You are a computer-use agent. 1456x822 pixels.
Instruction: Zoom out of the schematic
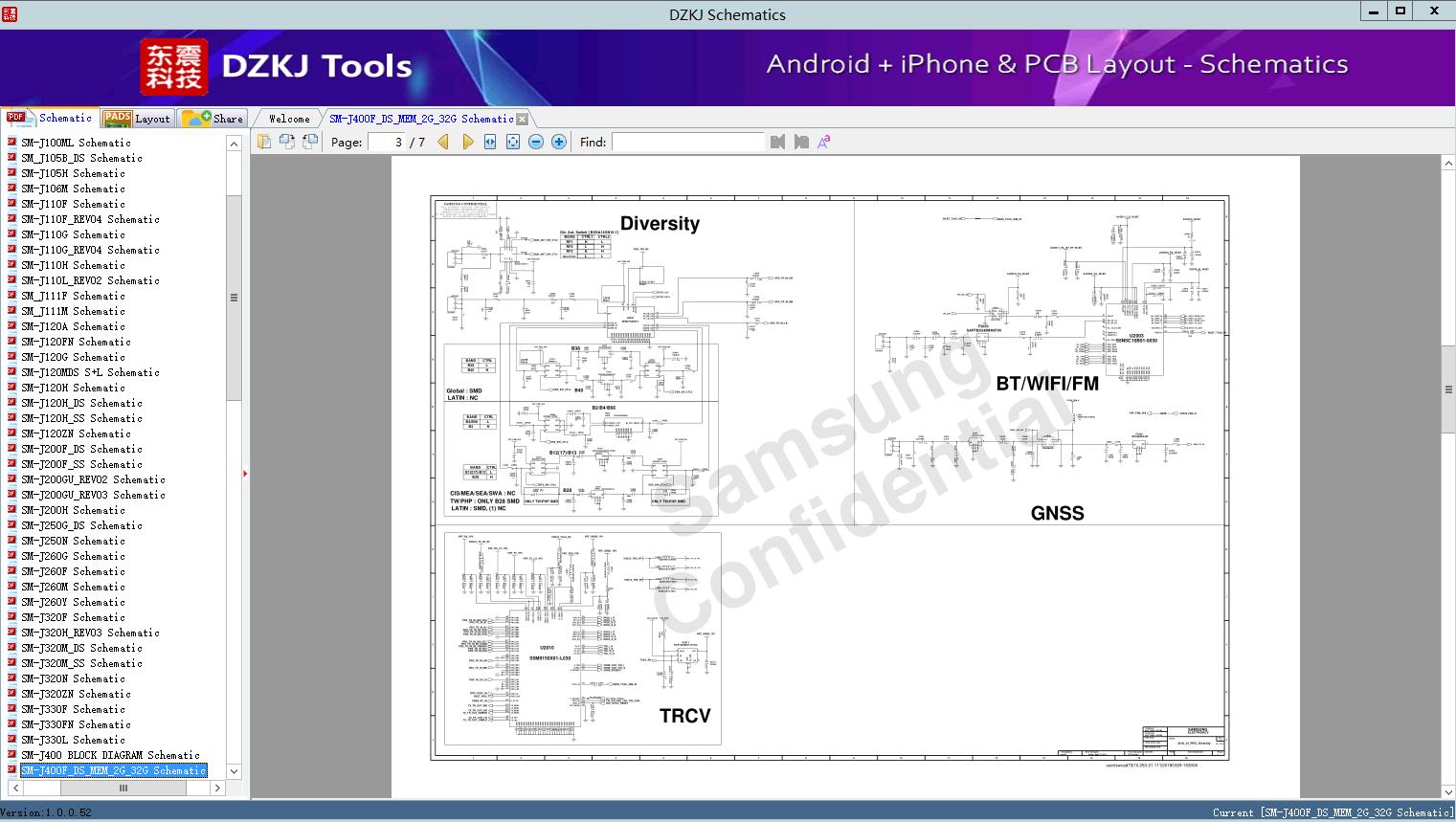(536, 142)
